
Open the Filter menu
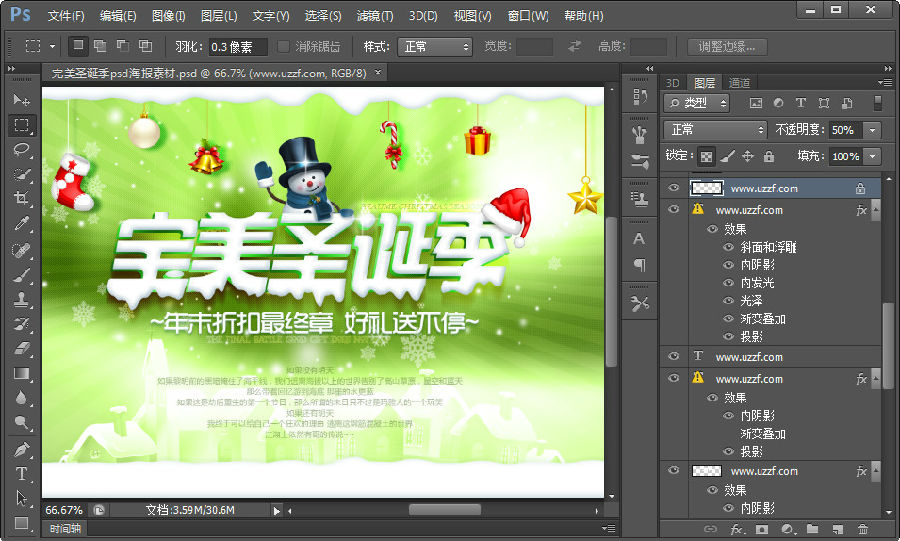375,15
